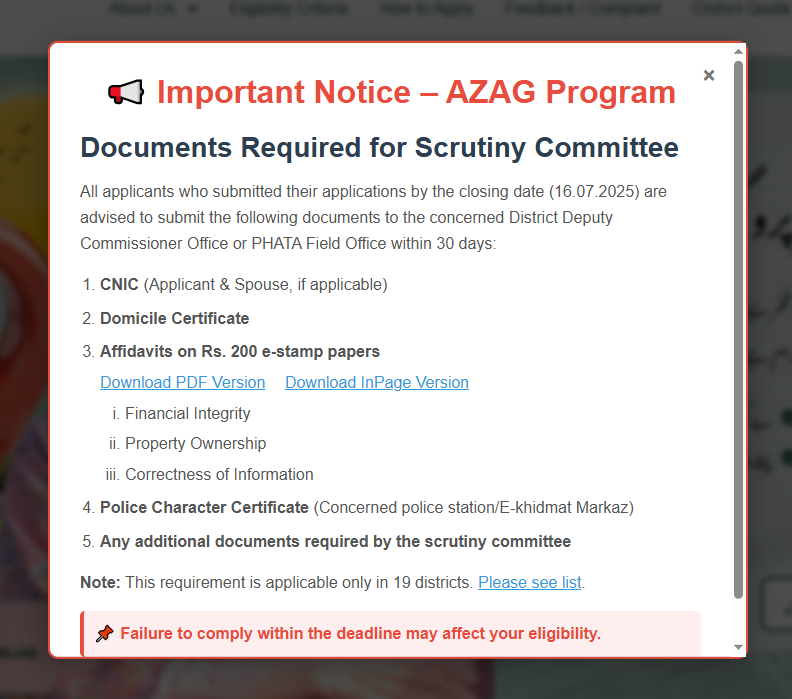Click the bold CNIC list item

(x=119, y=284)
